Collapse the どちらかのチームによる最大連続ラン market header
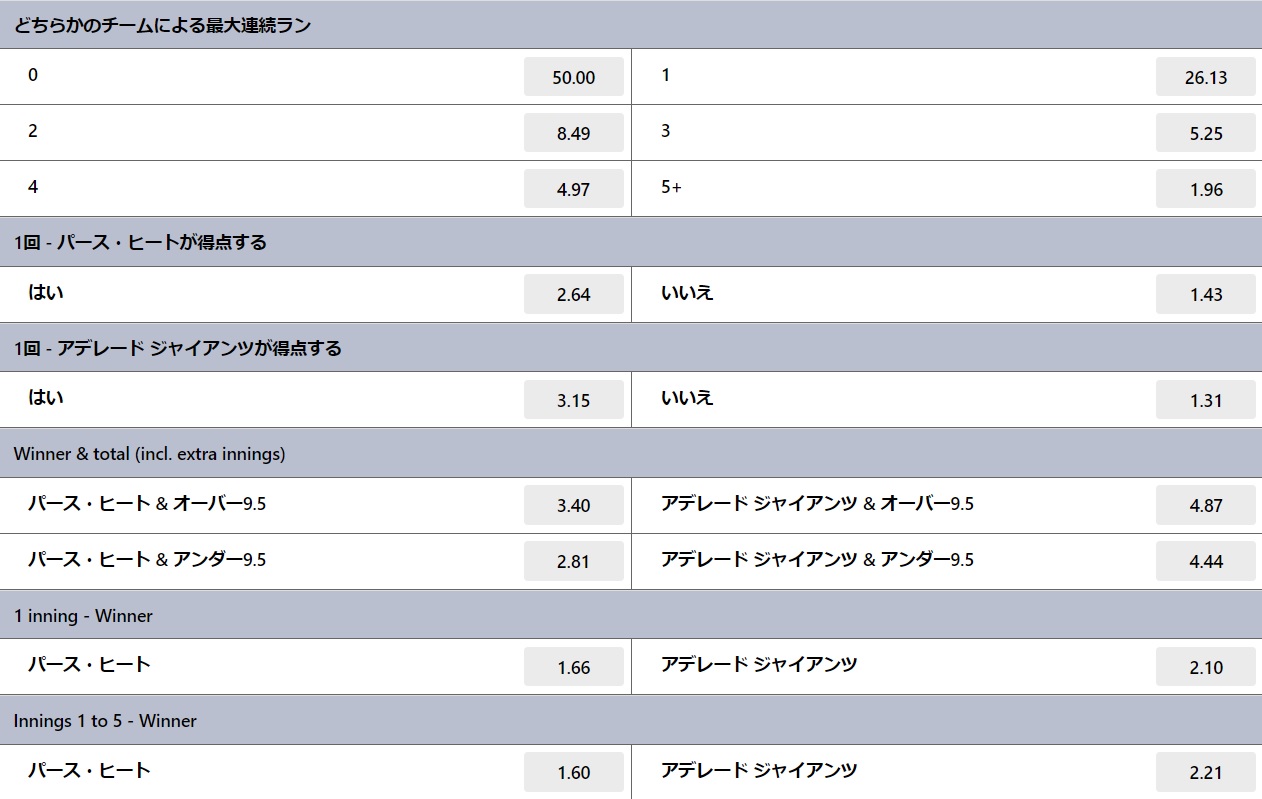 tap(631, 25)
